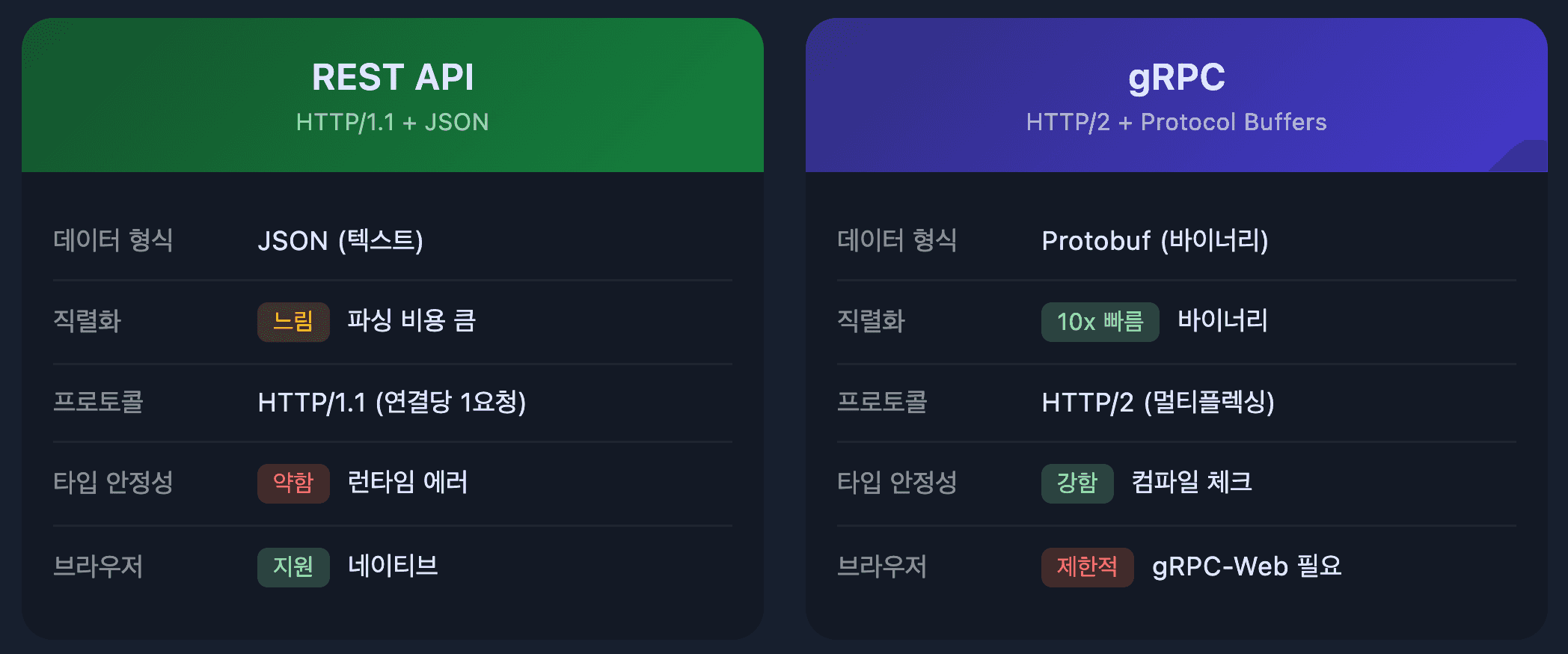Click the red 제한적 badge
This screenshot has height=654, width=1568.
click(x=1087, y=567)
